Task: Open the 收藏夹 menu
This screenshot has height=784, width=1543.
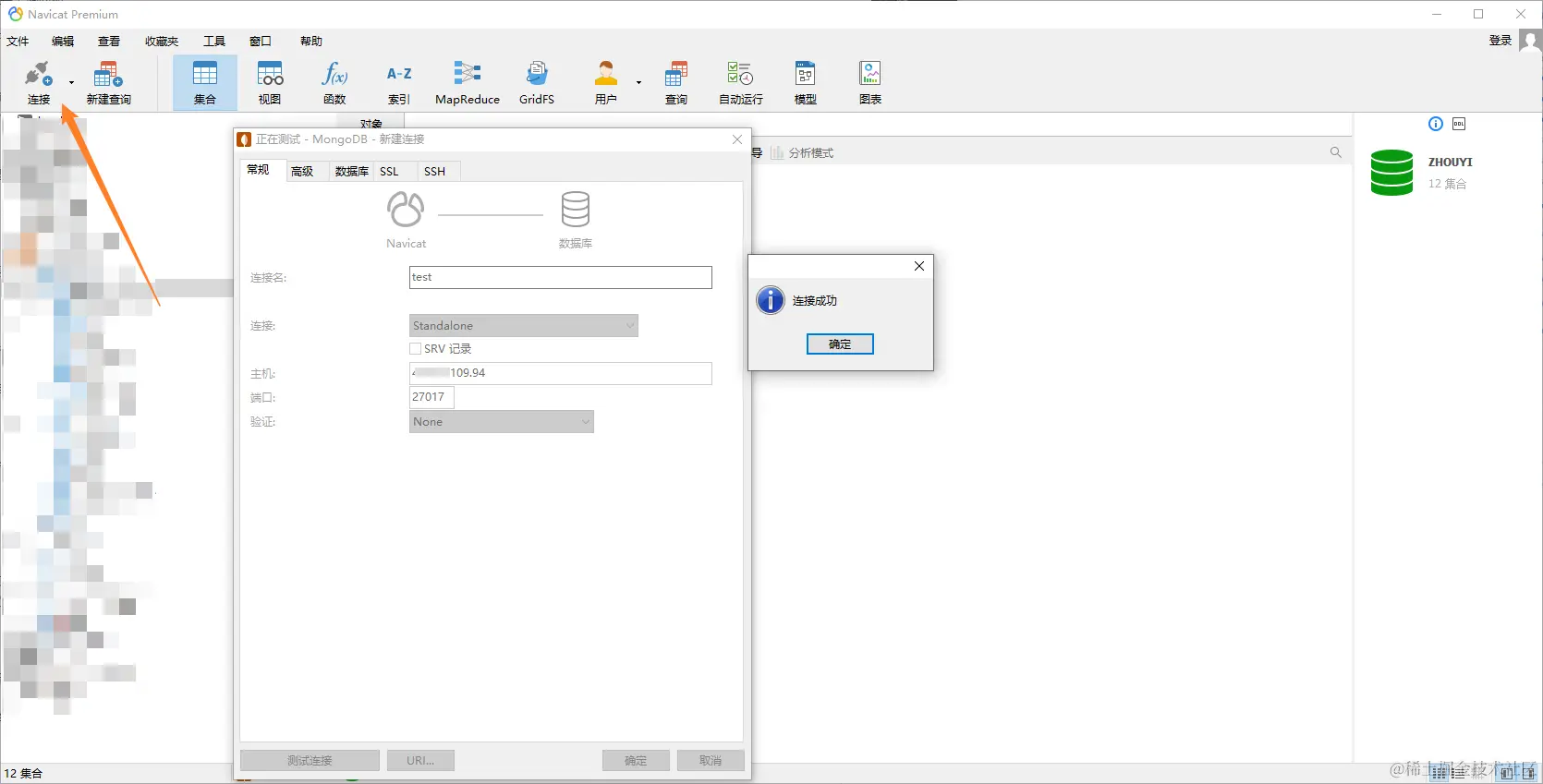Action: (x=162, y=42)
